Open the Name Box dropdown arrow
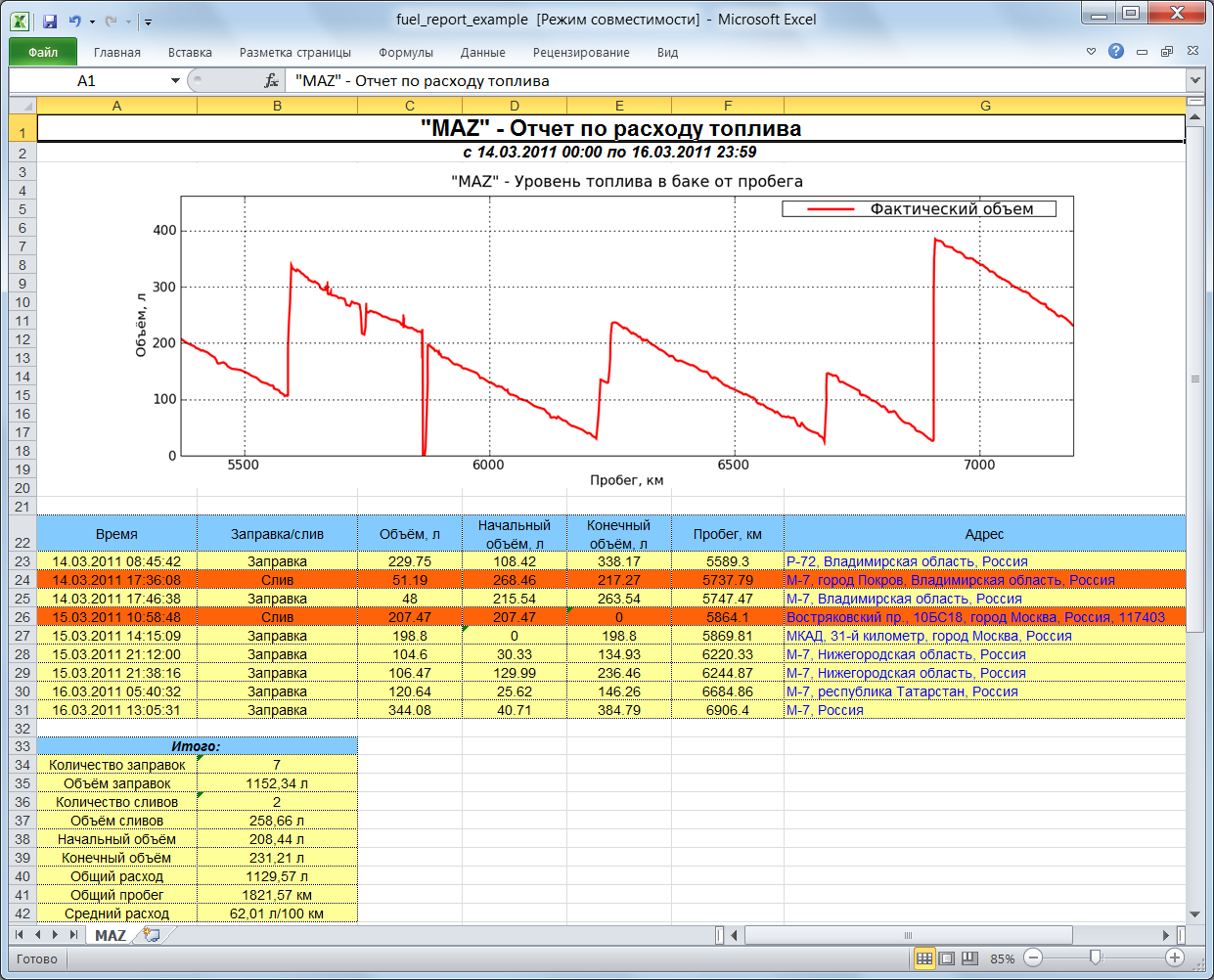This screenshot has width=1214, height=980. 175,81
